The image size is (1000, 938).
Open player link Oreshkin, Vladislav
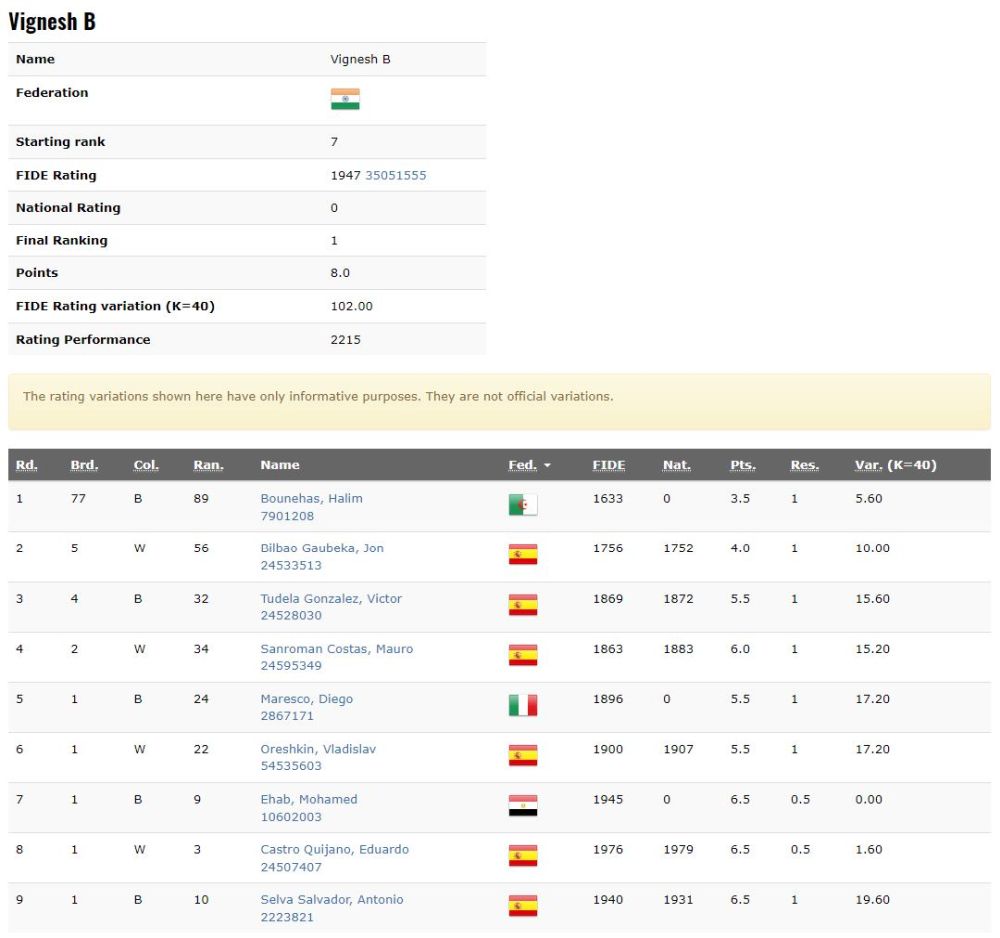(318, 749)
